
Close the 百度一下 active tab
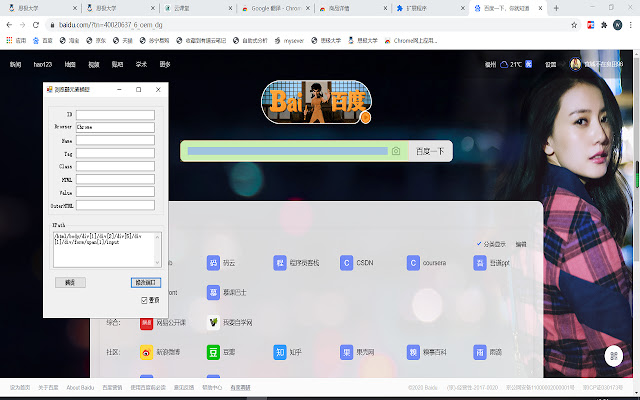click(540, 8)
